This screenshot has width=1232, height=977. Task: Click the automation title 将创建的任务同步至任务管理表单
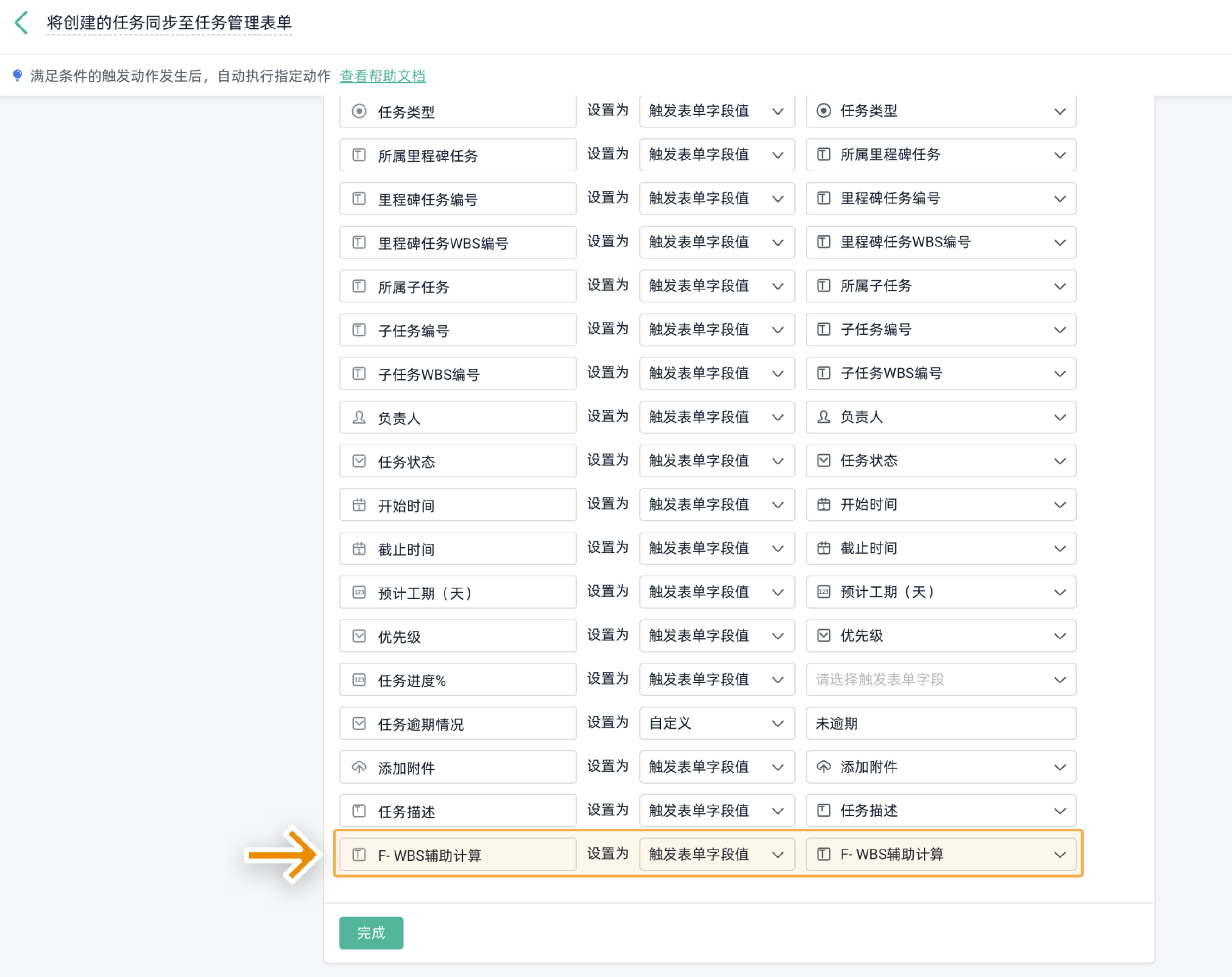click(x=169, y=23)
